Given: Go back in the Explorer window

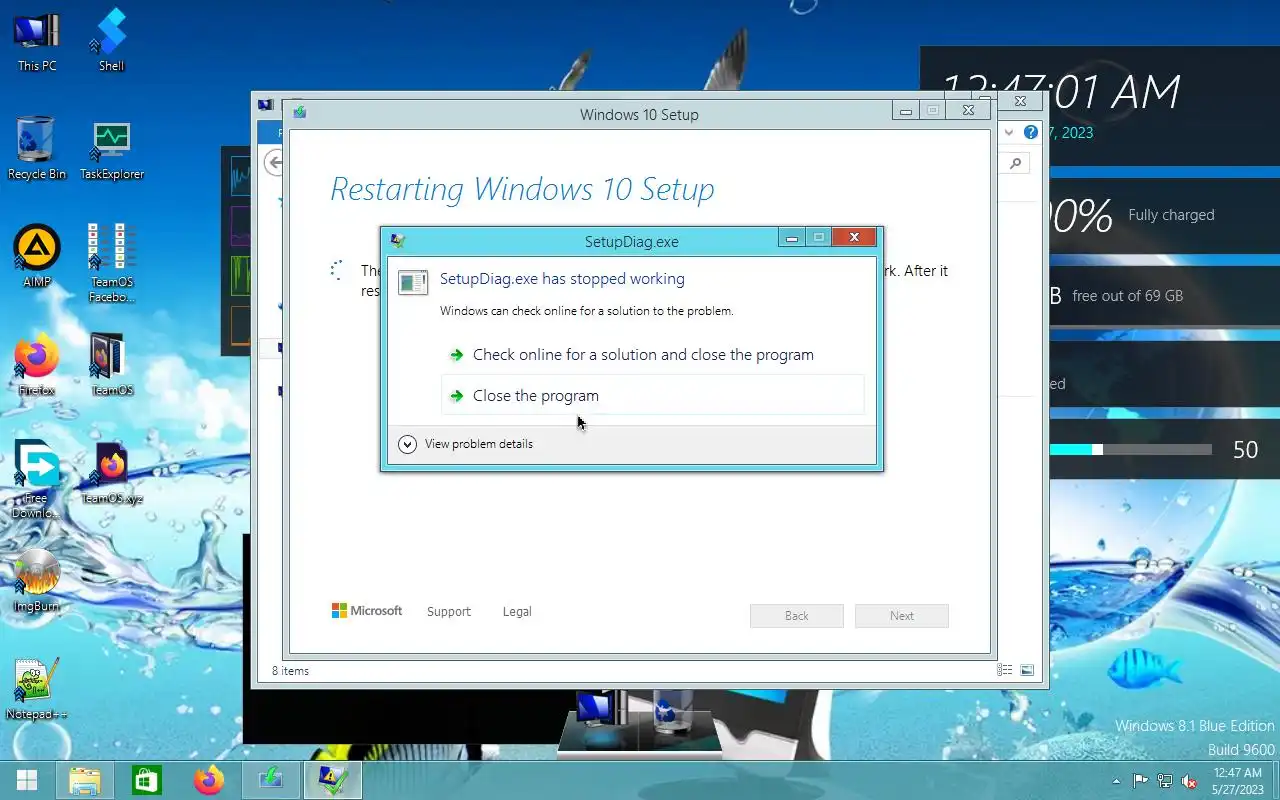Looking at the screenshot, I should [273, 163].
